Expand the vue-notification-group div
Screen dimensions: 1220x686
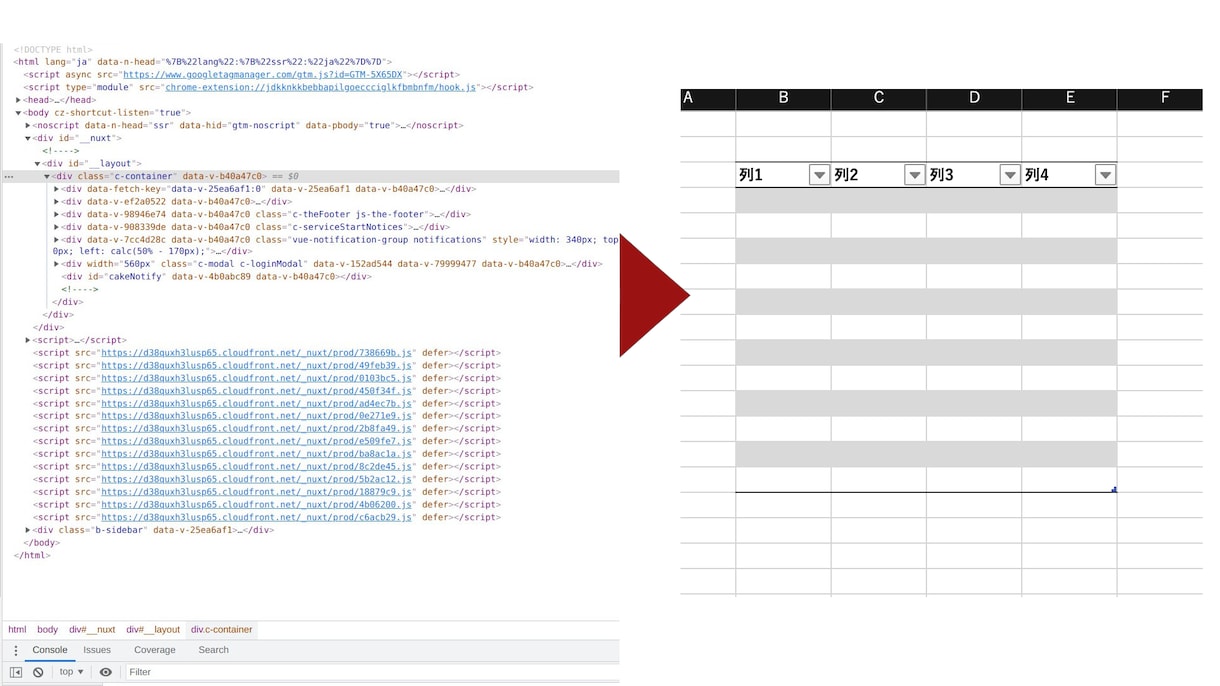(57, 240)
